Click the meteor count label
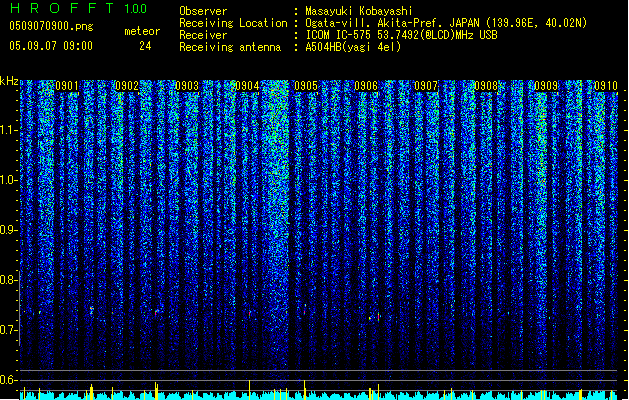This screenshot has height=400, width=629. [142, 31]
